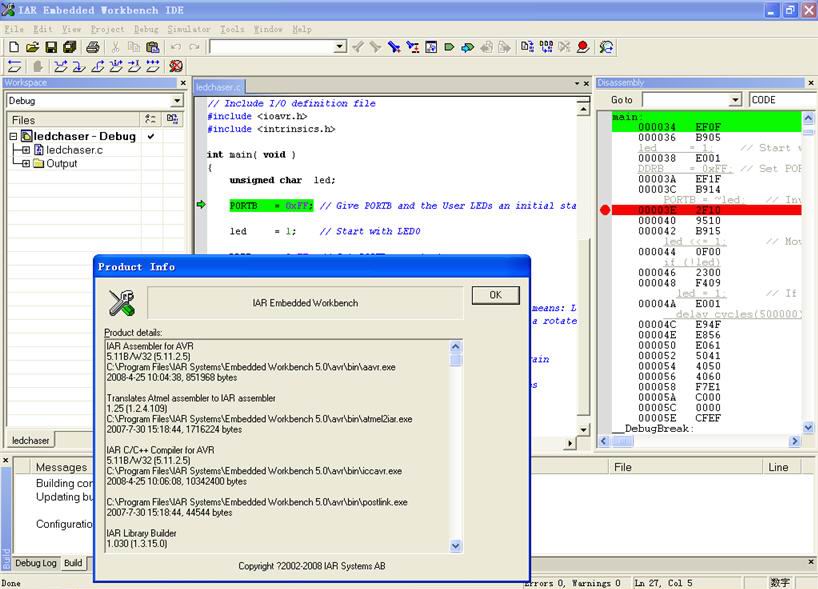Toggle the checkmark on ledchaser - Debug row
The image size is (818, 589).
coord(151,136)
